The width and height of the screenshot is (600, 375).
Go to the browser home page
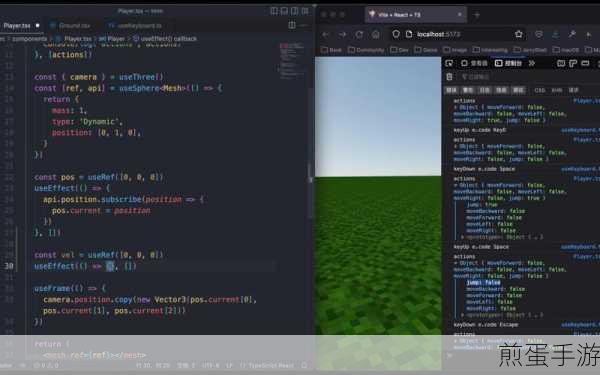point(376,35)
